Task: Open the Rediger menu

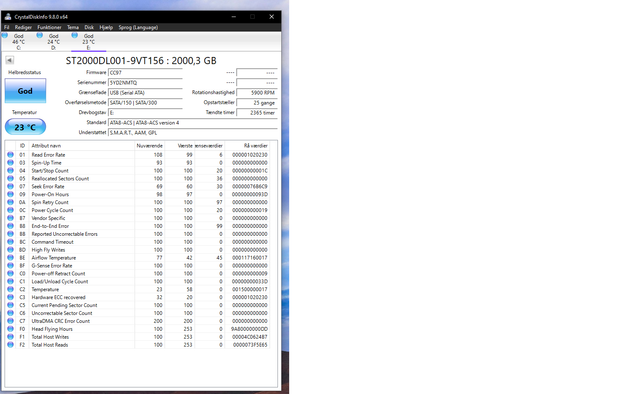Action: [23, 27]
